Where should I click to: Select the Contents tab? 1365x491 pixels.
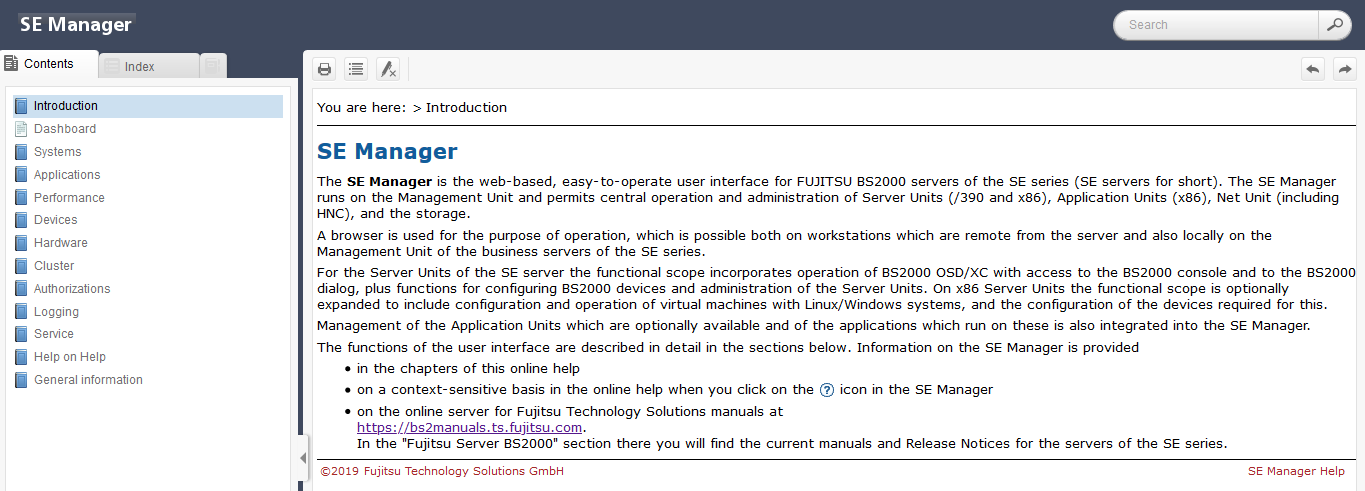pos(48,64)
